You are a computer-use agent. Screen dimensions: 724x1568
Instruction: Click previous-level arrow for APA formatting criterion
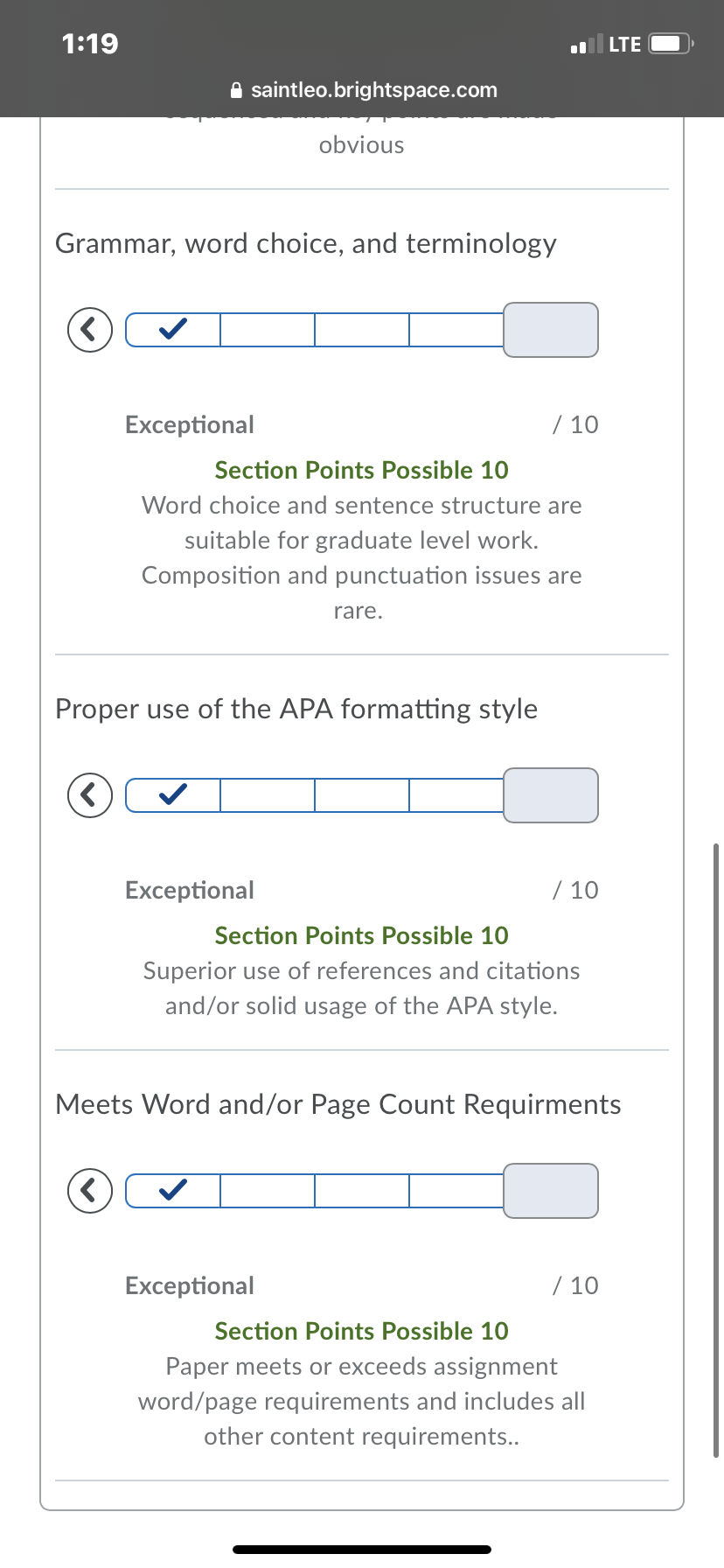tap(90, 795)
